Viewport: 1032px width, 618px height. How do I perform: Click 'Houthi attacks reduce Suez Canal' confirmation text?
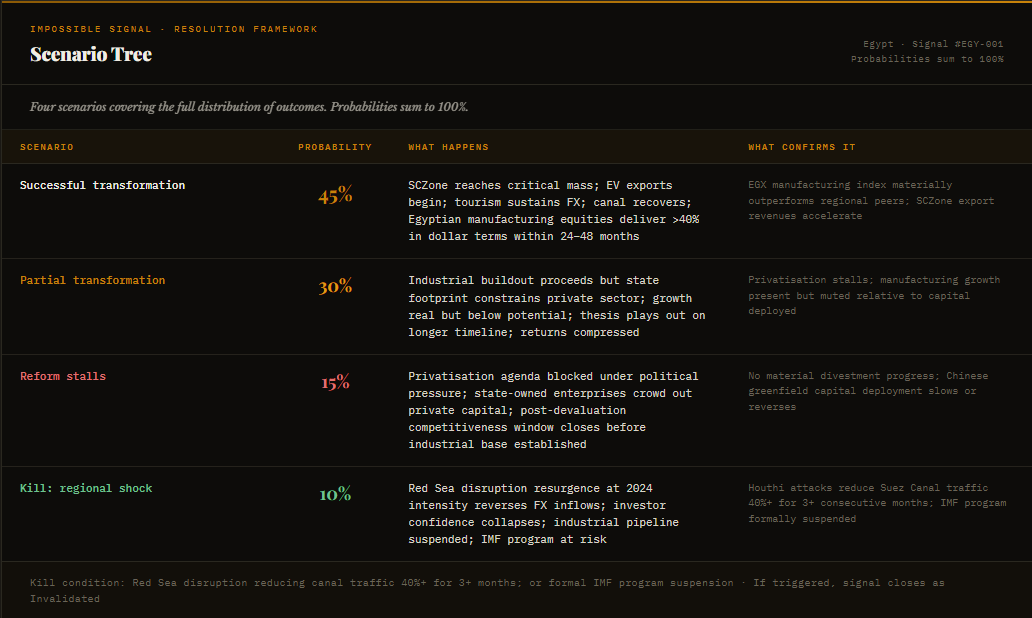point(877,503)
